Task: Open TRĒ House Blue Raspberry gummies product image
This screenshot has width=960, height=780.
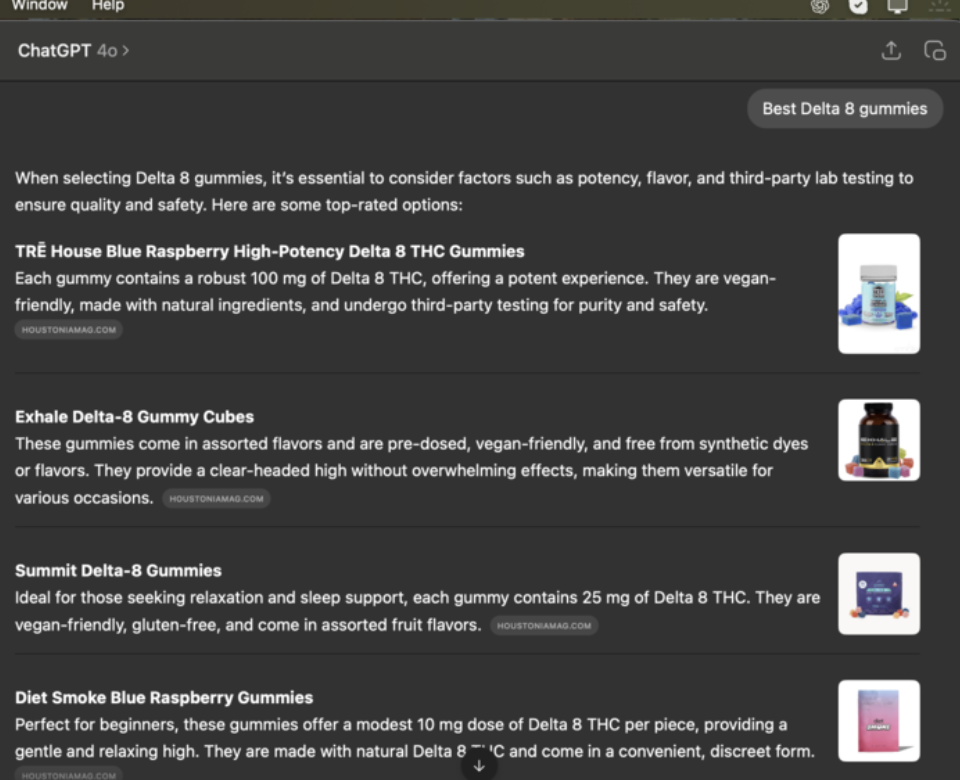Action: (879, 294)
